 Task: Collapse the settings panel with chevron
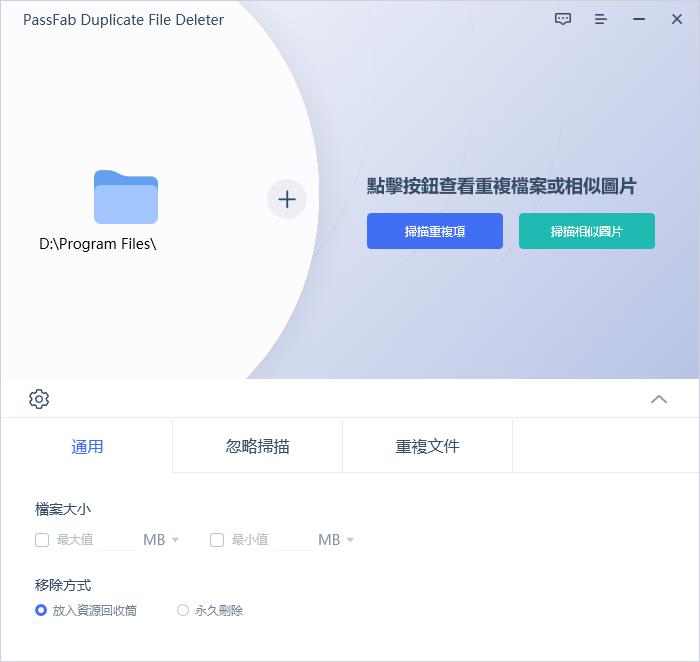659,399
